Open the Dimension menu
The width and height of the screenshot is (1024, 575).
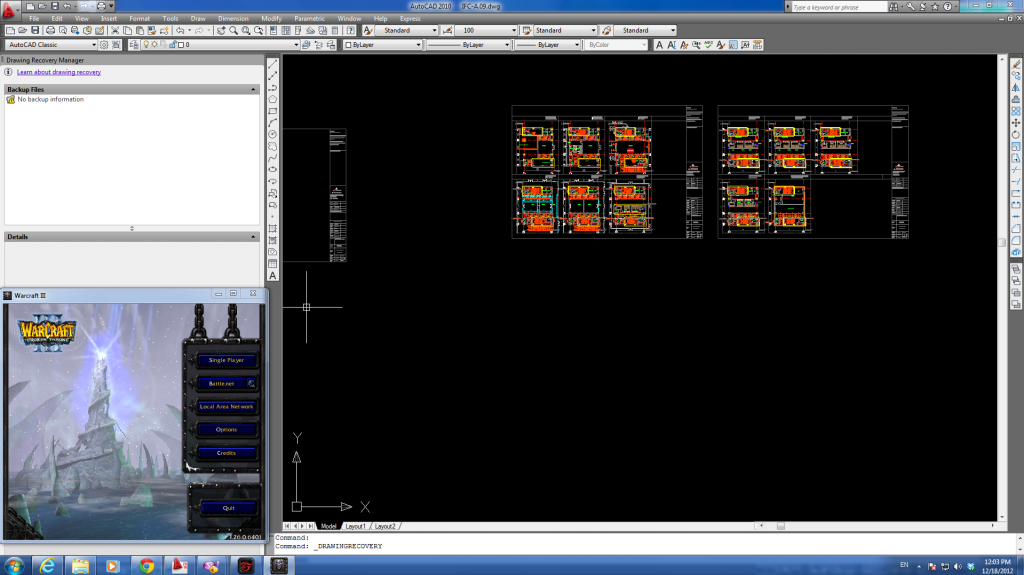233,18
